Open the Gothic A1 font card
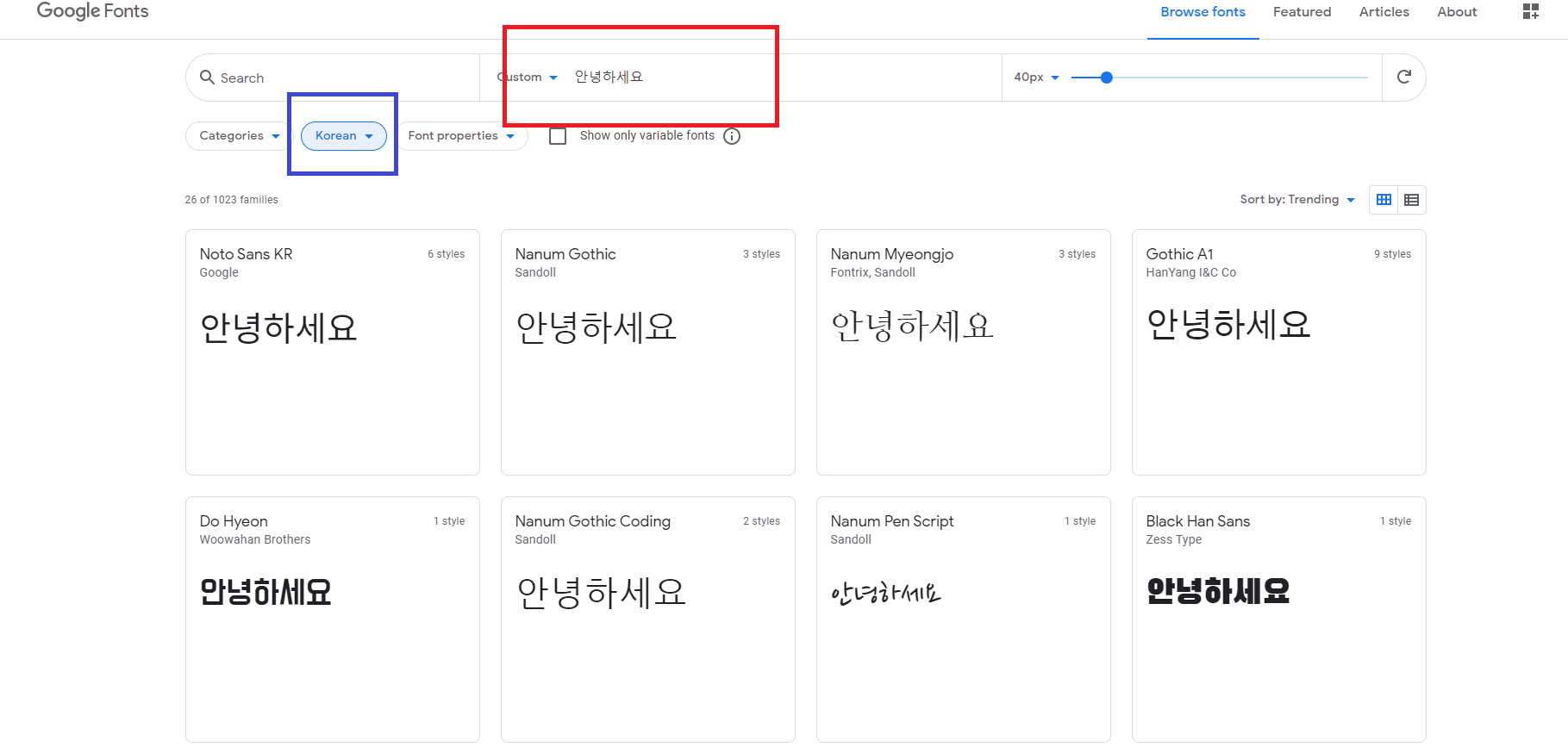The image size is (1568, 747). coord(1279,352)
